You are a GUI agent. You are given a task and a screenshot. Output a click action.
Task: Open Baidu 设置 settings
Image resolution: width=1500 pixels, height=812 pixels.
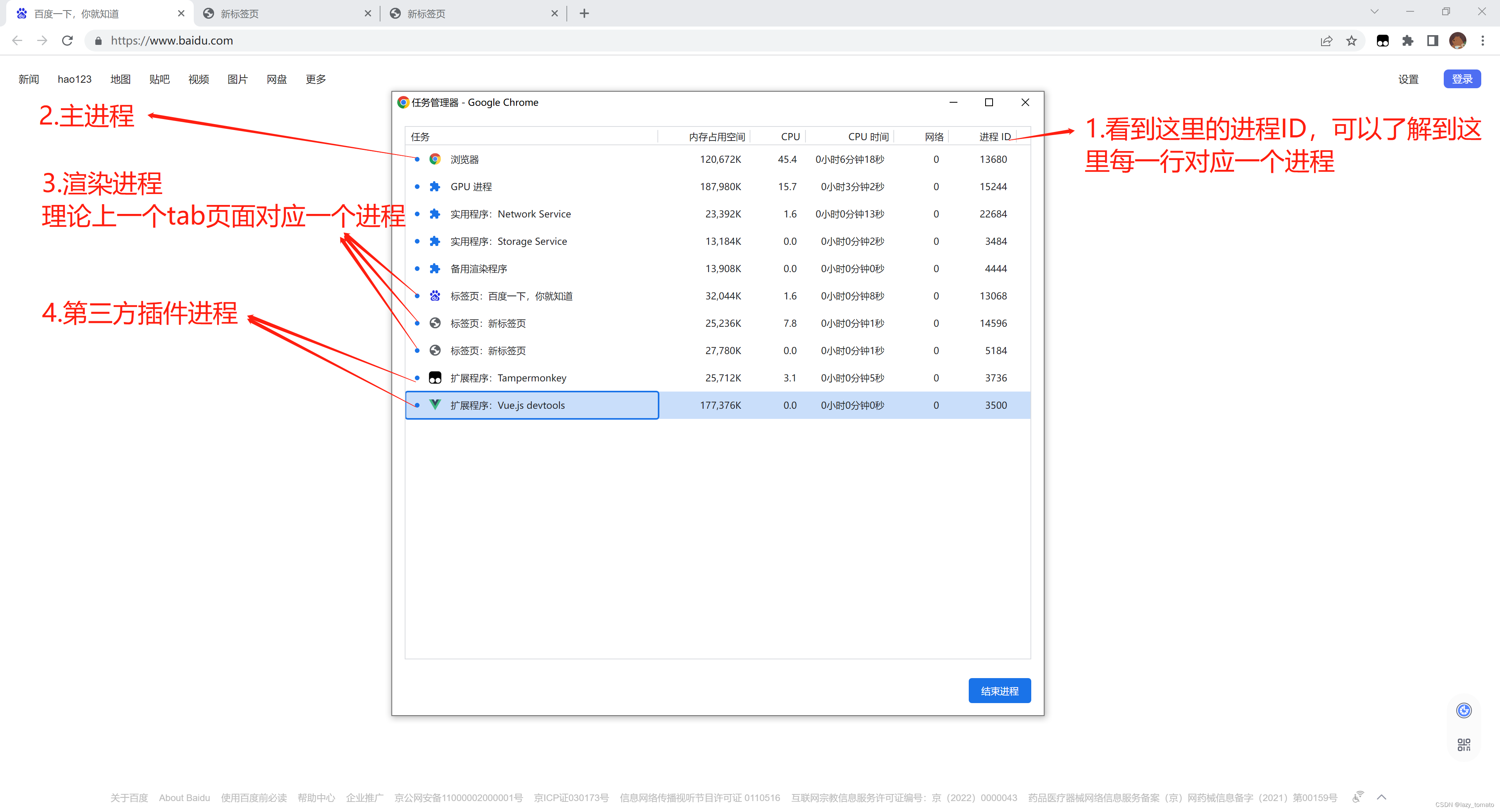coord(1408,79)
